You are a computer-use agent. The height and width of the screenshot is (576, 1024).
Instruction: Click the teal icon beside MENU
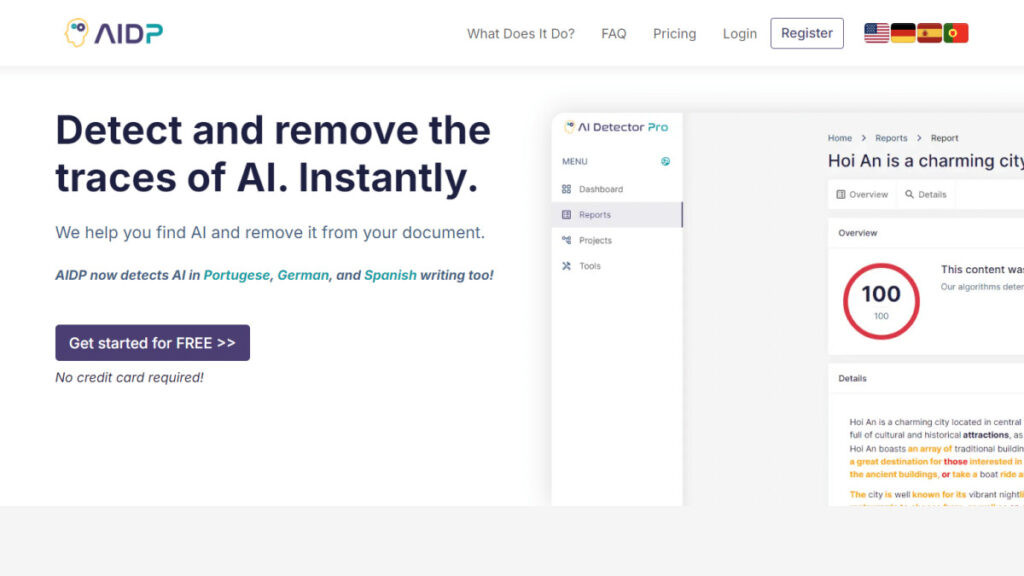point(665,161)
